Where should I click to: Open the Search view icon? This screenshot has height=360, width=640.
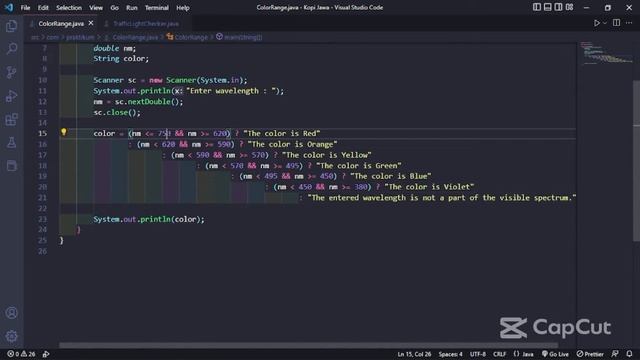coord(11,49)
